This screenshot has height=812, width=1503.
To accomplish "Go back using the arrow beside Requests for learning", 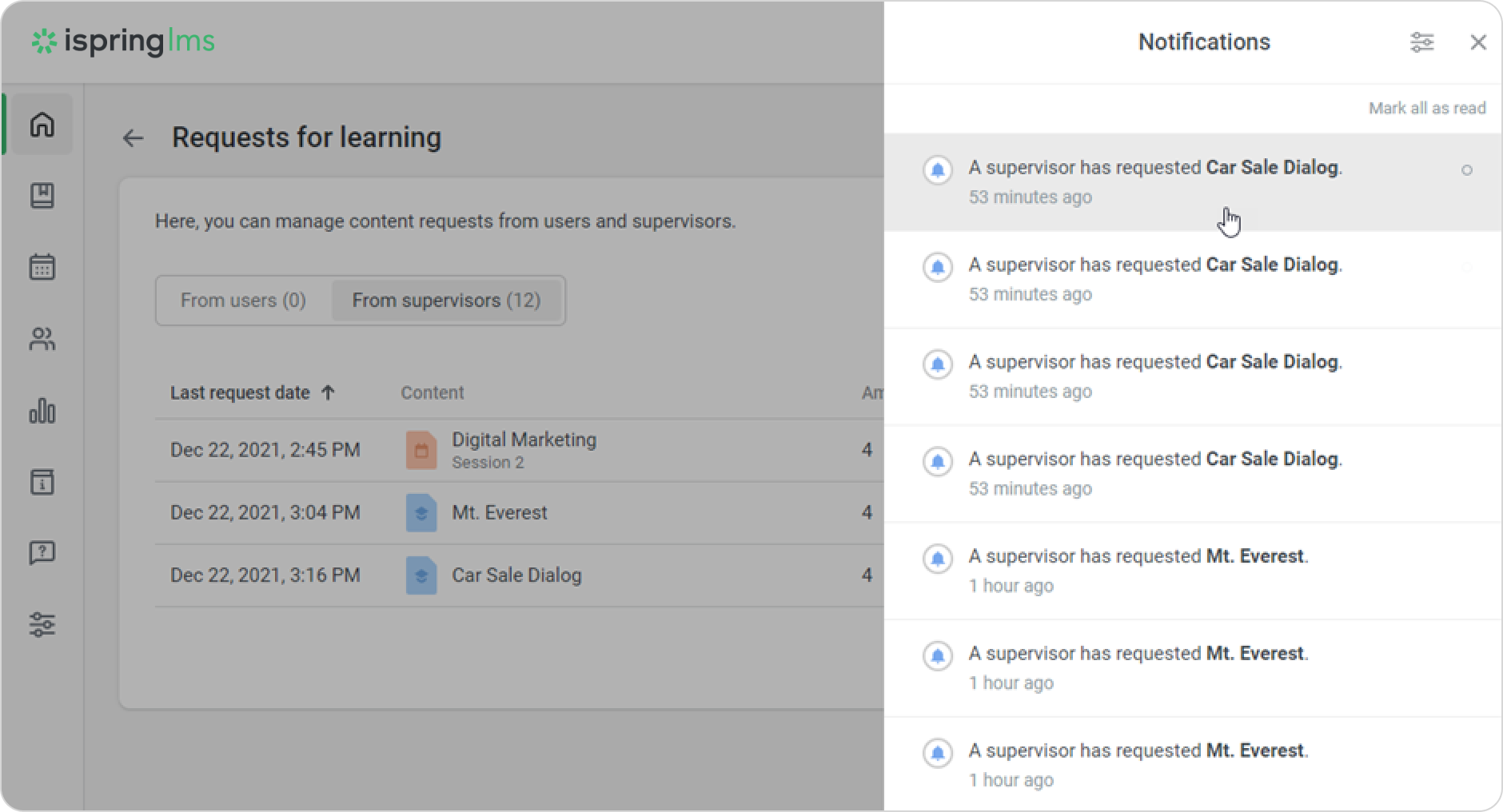I will 133,138.
